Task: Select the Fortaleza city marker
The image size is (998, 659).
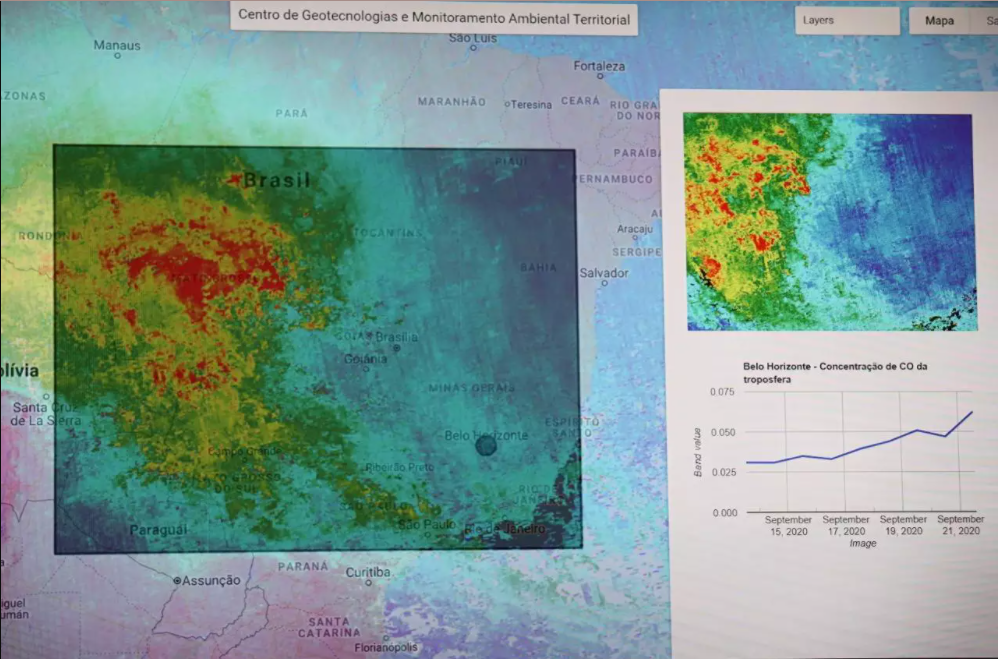Action: (x=600, y=76)
